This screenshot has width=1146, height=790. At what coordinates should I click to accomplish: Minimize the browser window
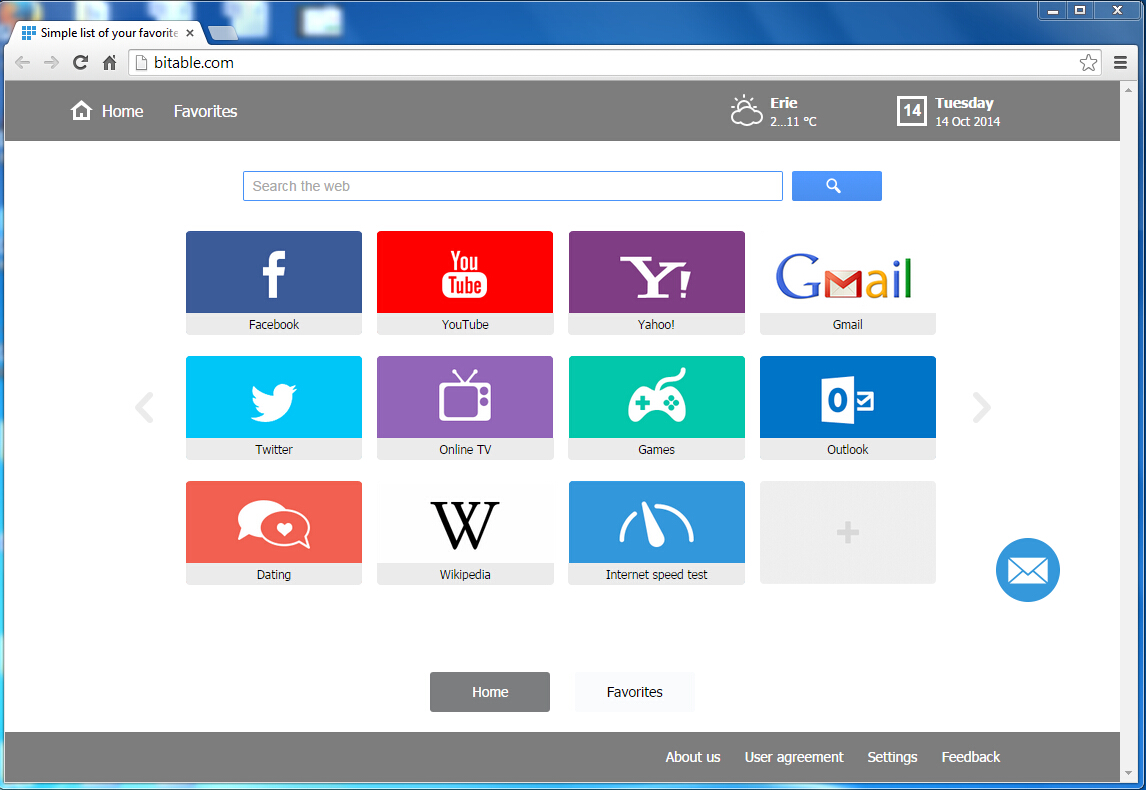[x=1052, y=10]
